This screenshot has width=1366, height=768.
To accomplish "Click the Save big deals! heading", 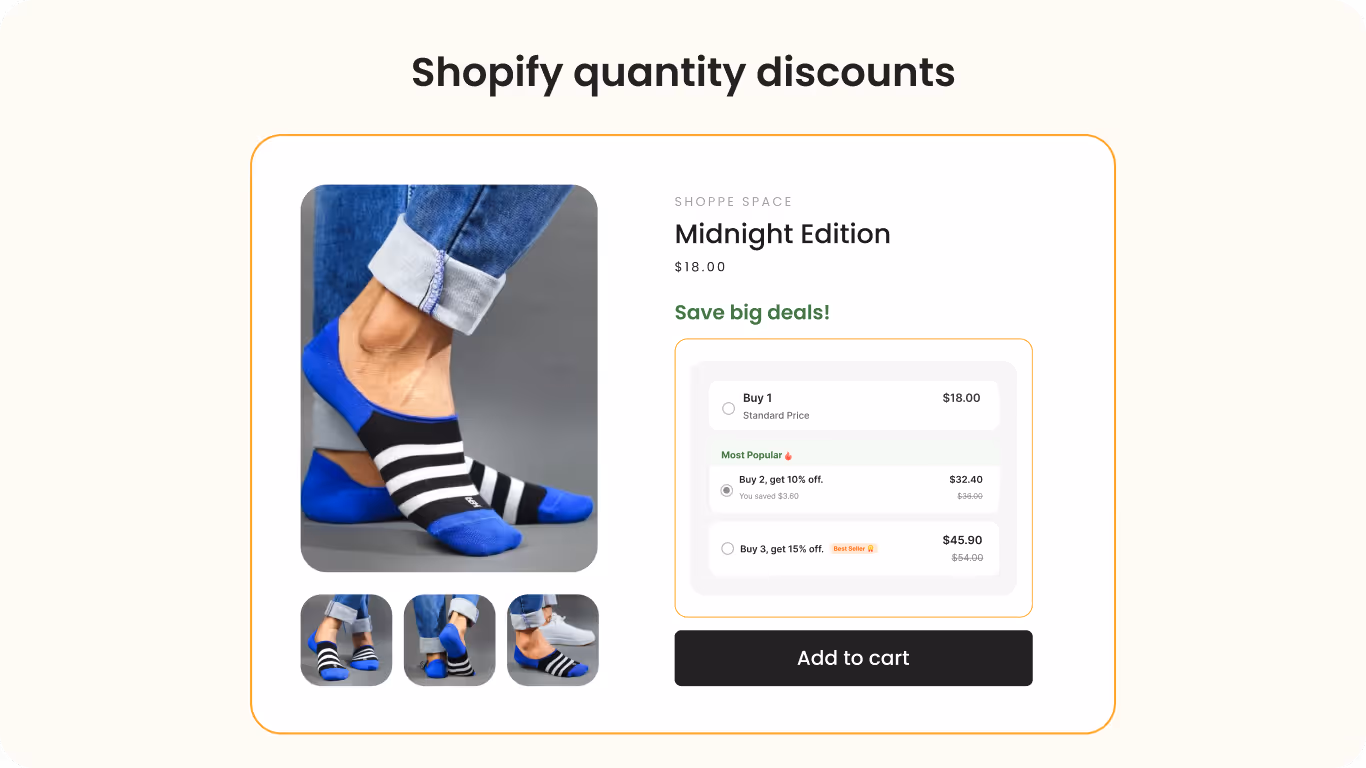I will [752, 312].
